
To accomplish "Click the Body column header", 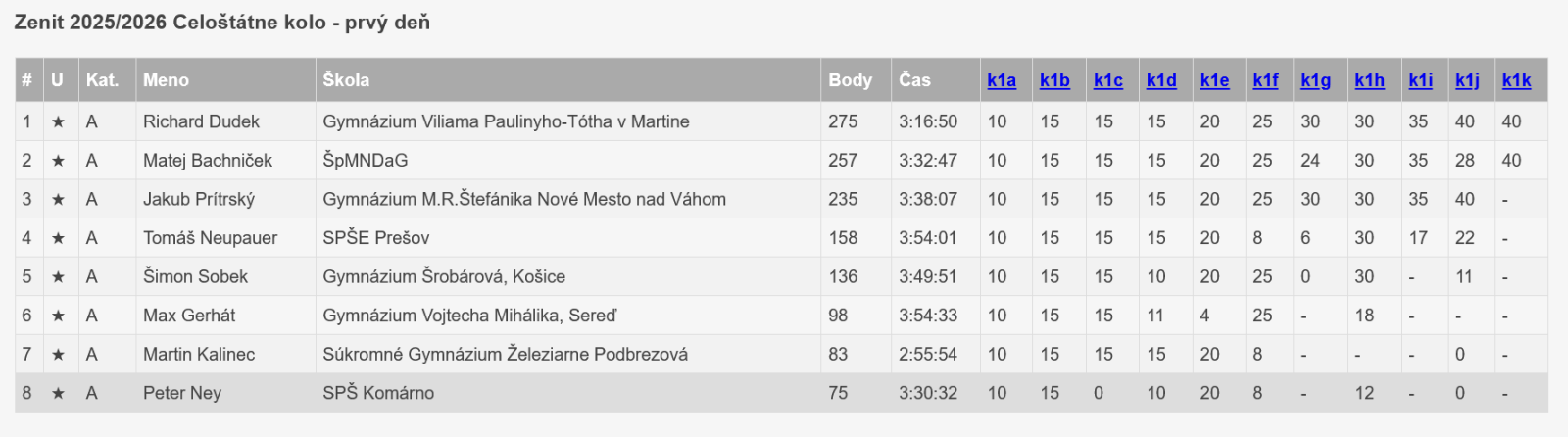I will [x=850, y=80].
